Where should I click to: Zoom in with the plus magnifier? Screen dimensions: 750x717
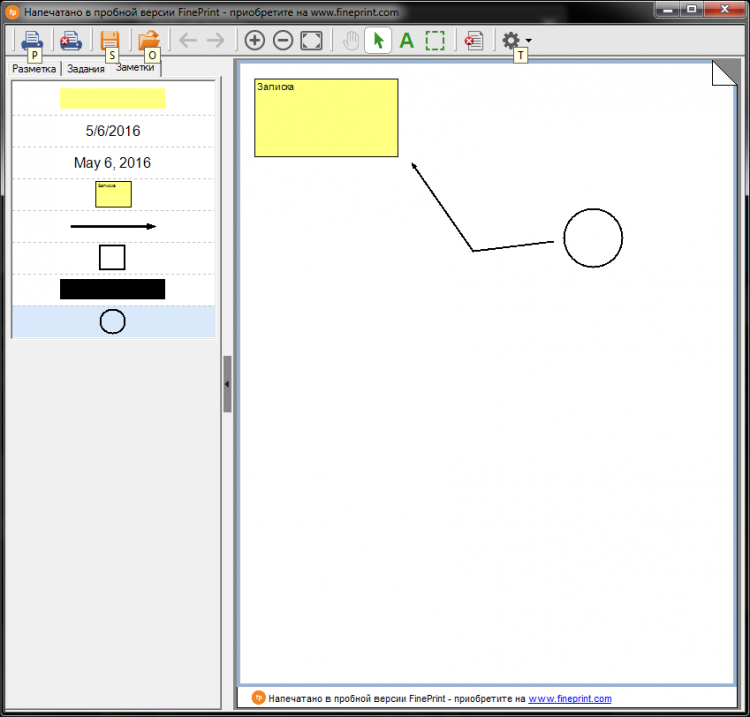click(x=255, y=40)
